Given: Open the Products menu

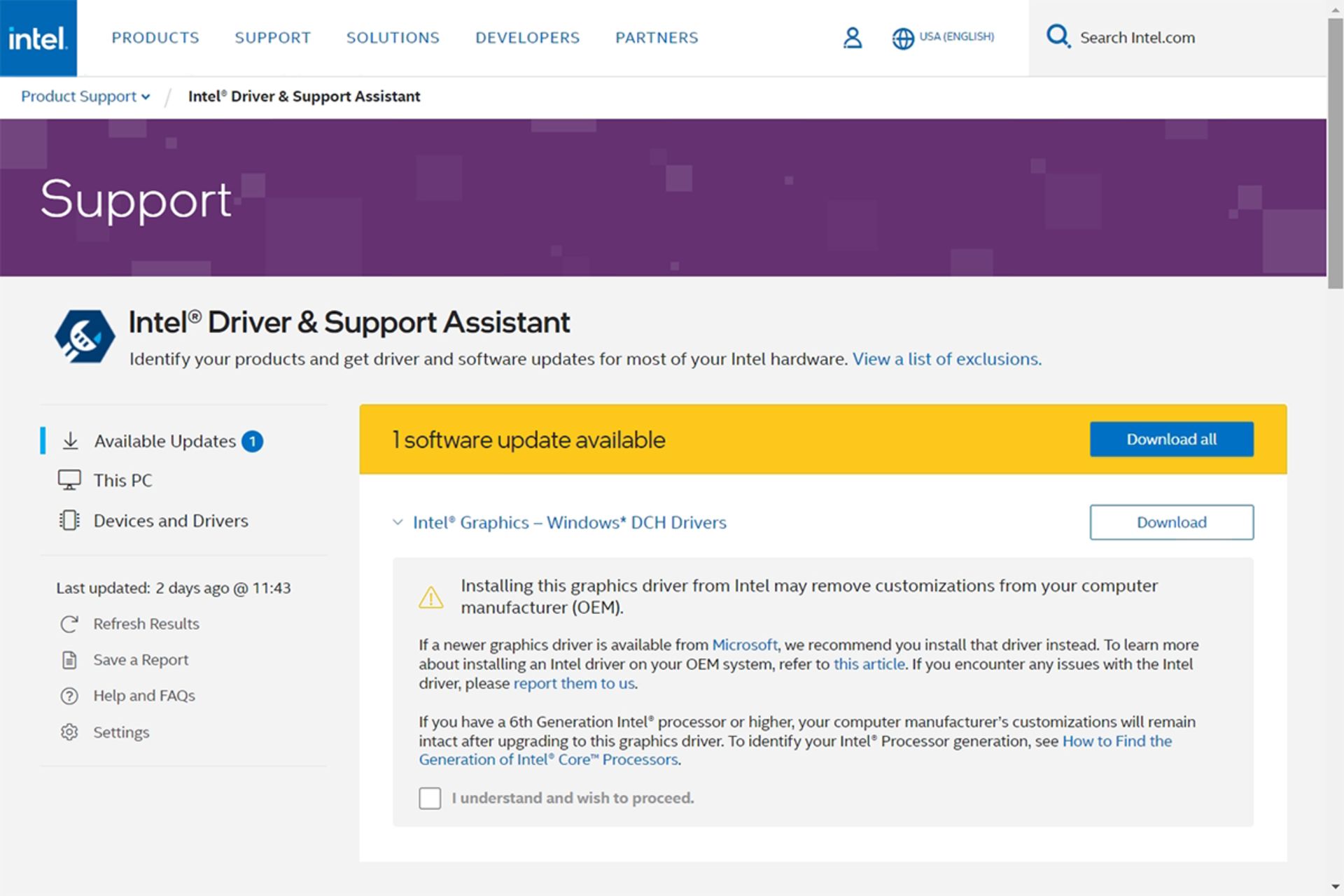Looking at the screenshot, I should [155, 38].
